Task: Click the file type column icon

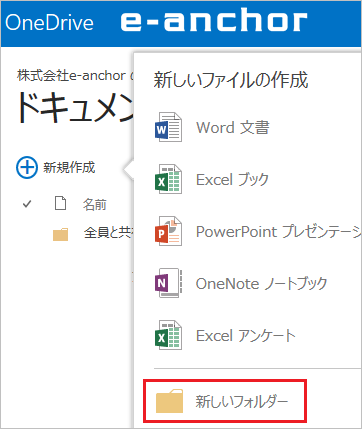Action: [x=60, y=203]
